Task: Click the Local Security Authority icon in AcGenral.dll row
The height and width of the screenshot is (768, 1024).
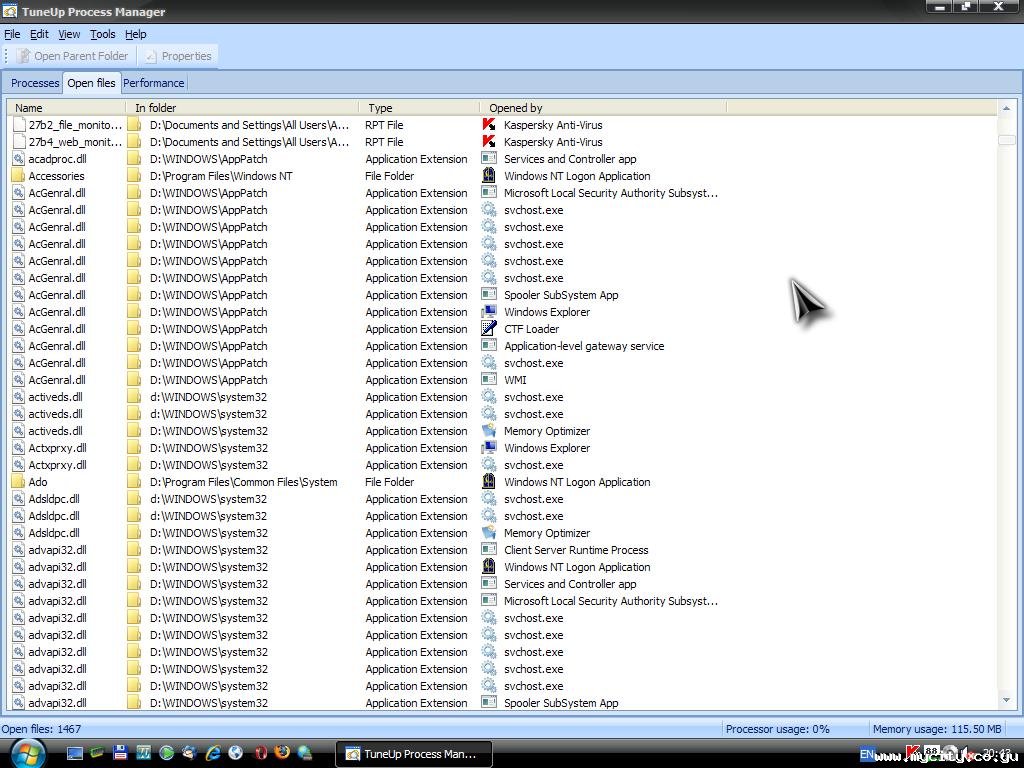Action: [x=488, y=193]
